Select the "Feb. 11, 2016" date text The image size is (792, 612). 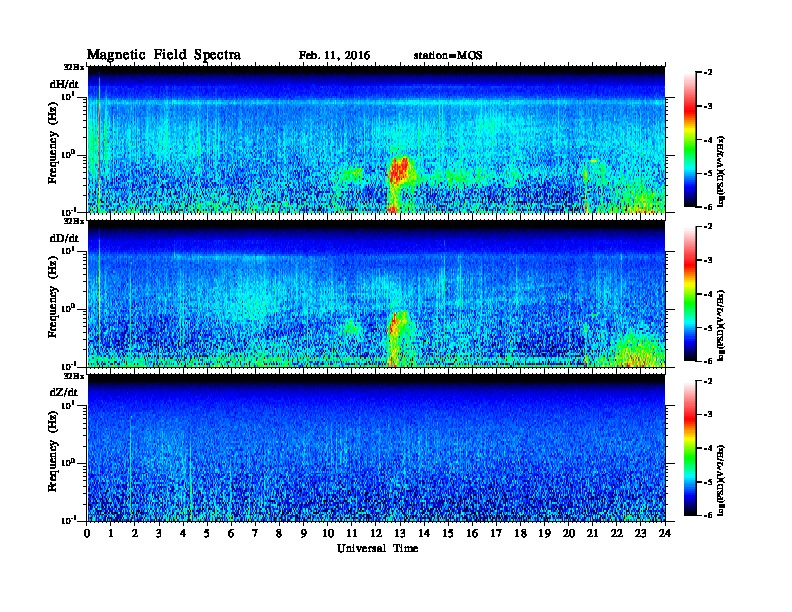pyautogui.click(x=334, y=56)
